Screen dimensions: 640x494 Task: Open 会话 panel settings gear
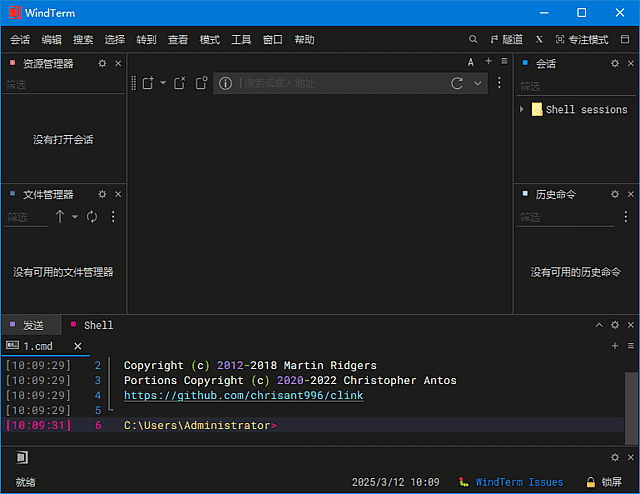(615, 63)
